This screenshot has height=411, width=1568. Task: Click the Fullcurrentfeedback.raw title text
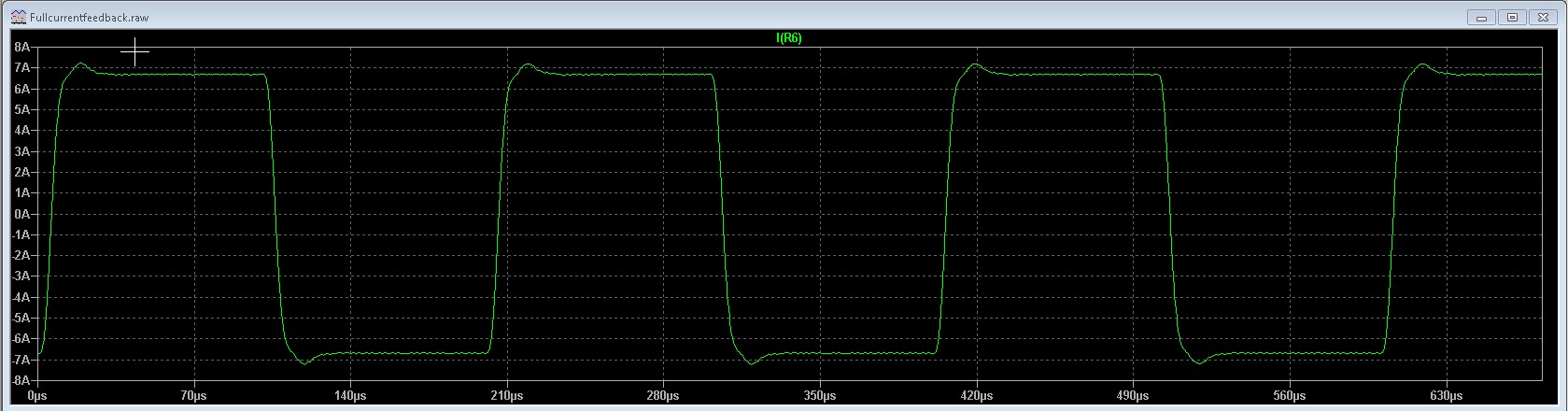(x=89, y=18)
